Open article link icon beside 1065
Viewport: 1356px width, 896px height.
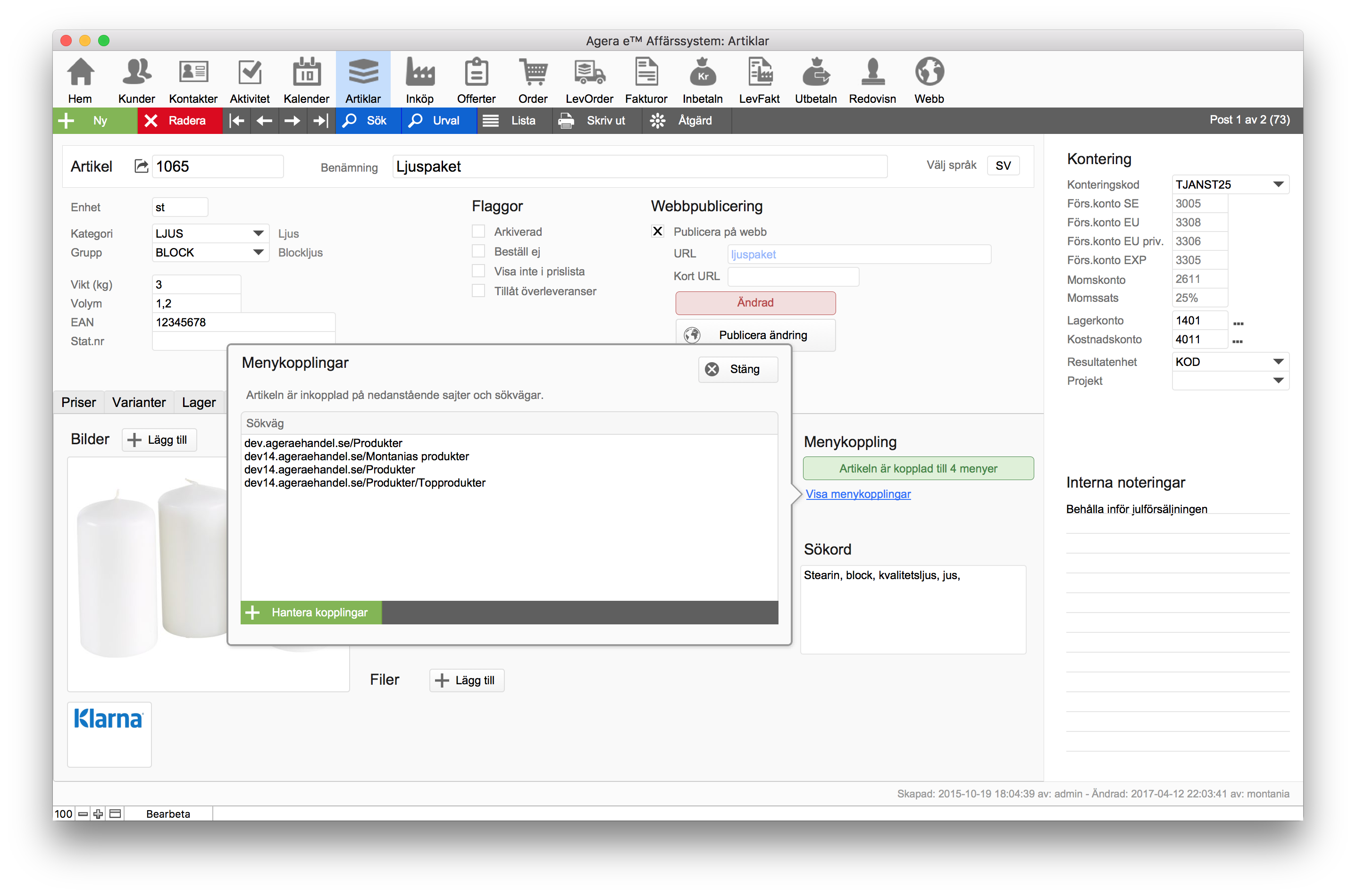click(x=141, y=166)
